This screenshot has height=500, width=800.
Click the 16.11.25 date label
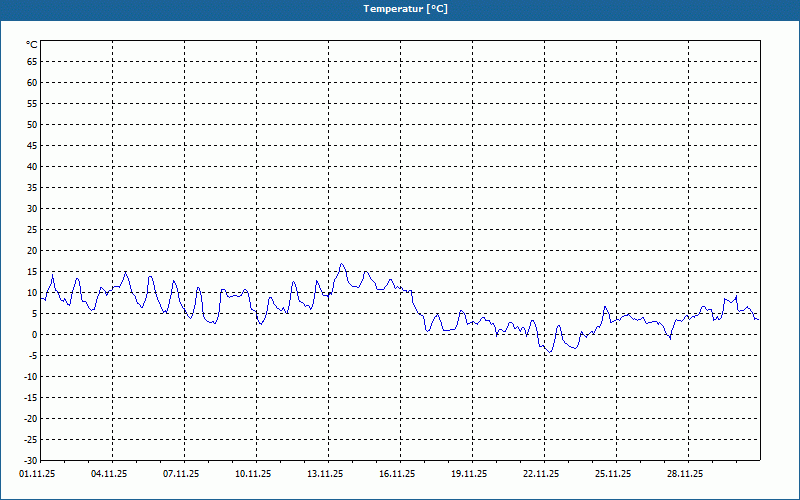[397, 474]
